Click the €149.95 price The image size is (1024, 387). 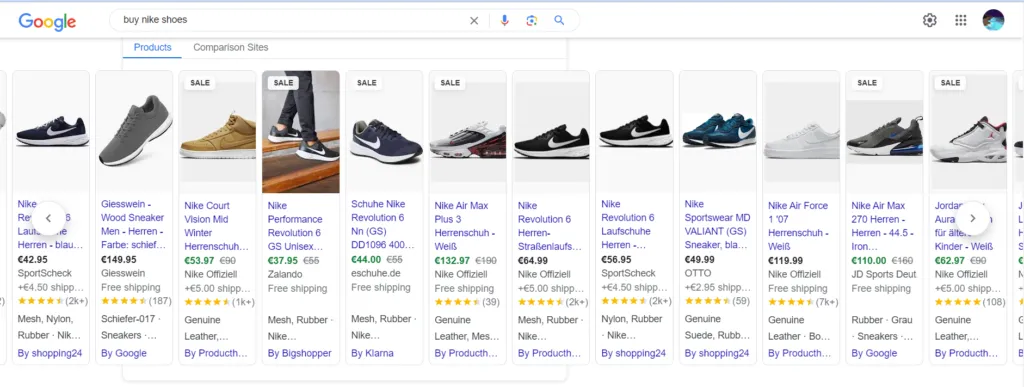point(119,260)
